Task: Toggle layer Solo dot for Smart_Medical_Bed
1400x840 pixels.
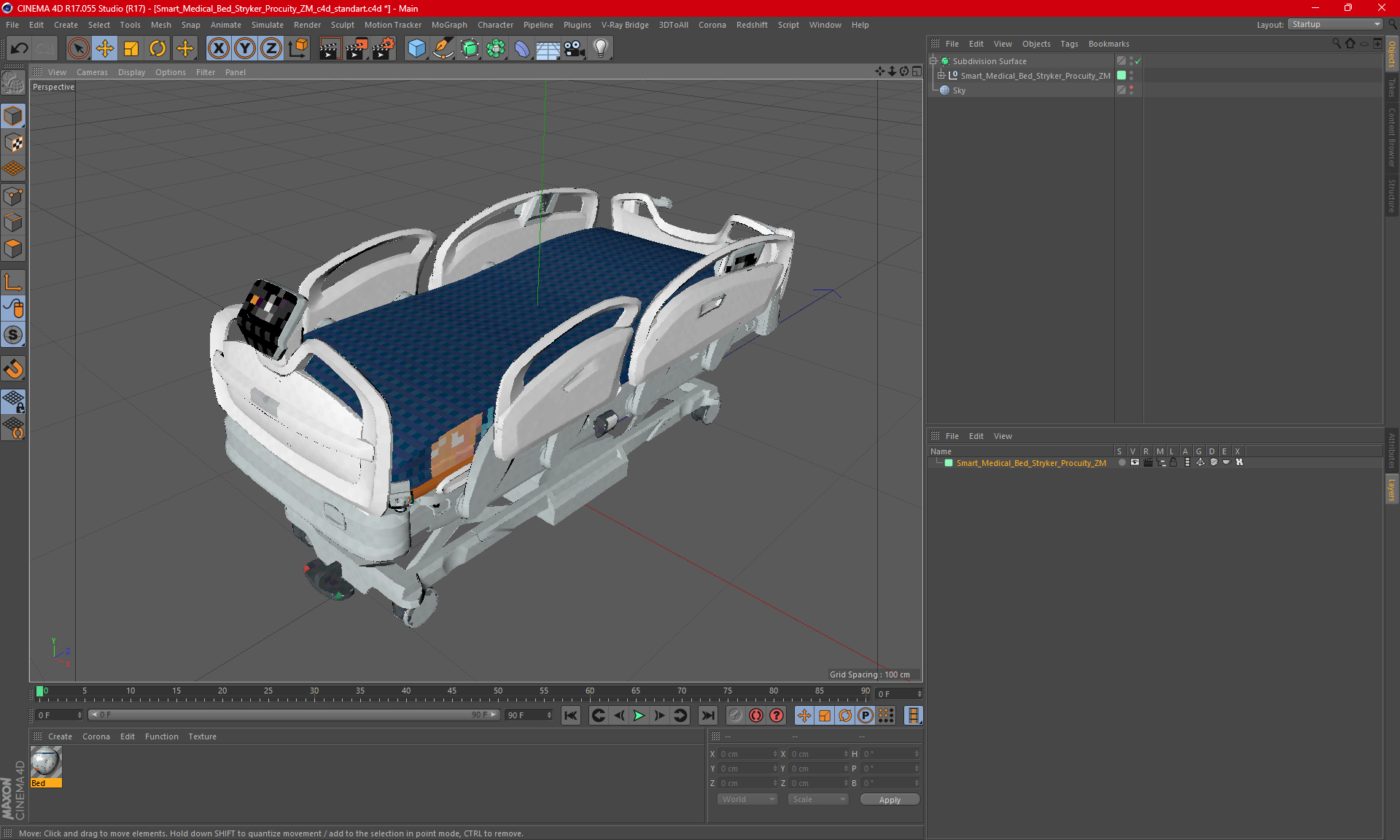Action: click(x=1121, y=462)
